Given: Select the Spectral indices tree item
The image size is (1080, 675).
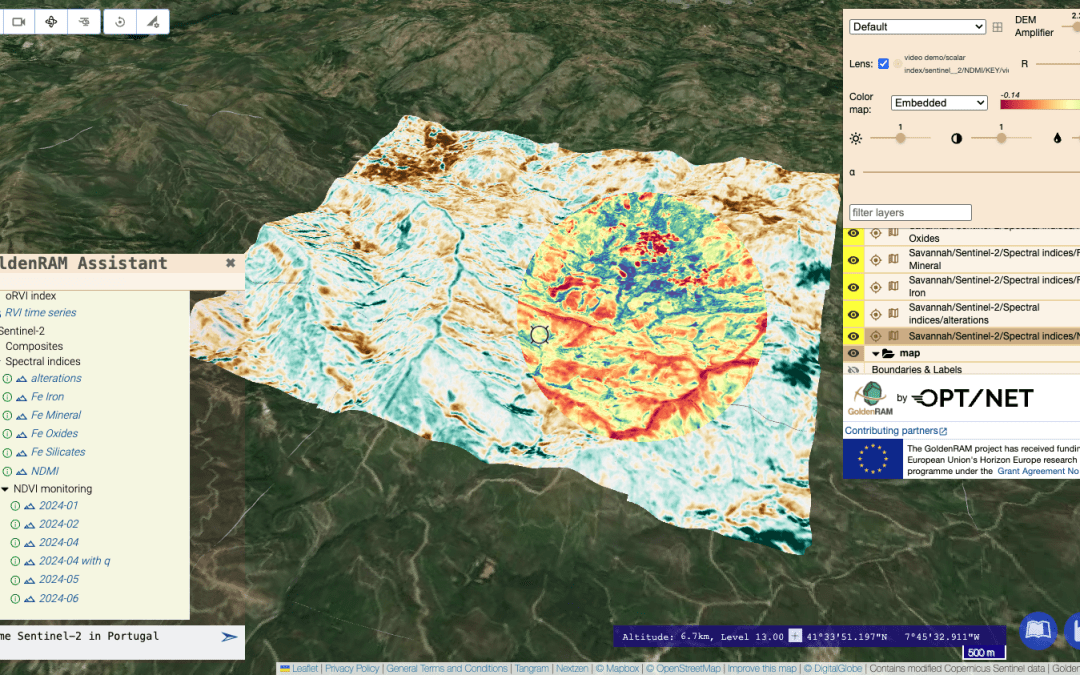Looking at the screenshot, I should (43, 362).
